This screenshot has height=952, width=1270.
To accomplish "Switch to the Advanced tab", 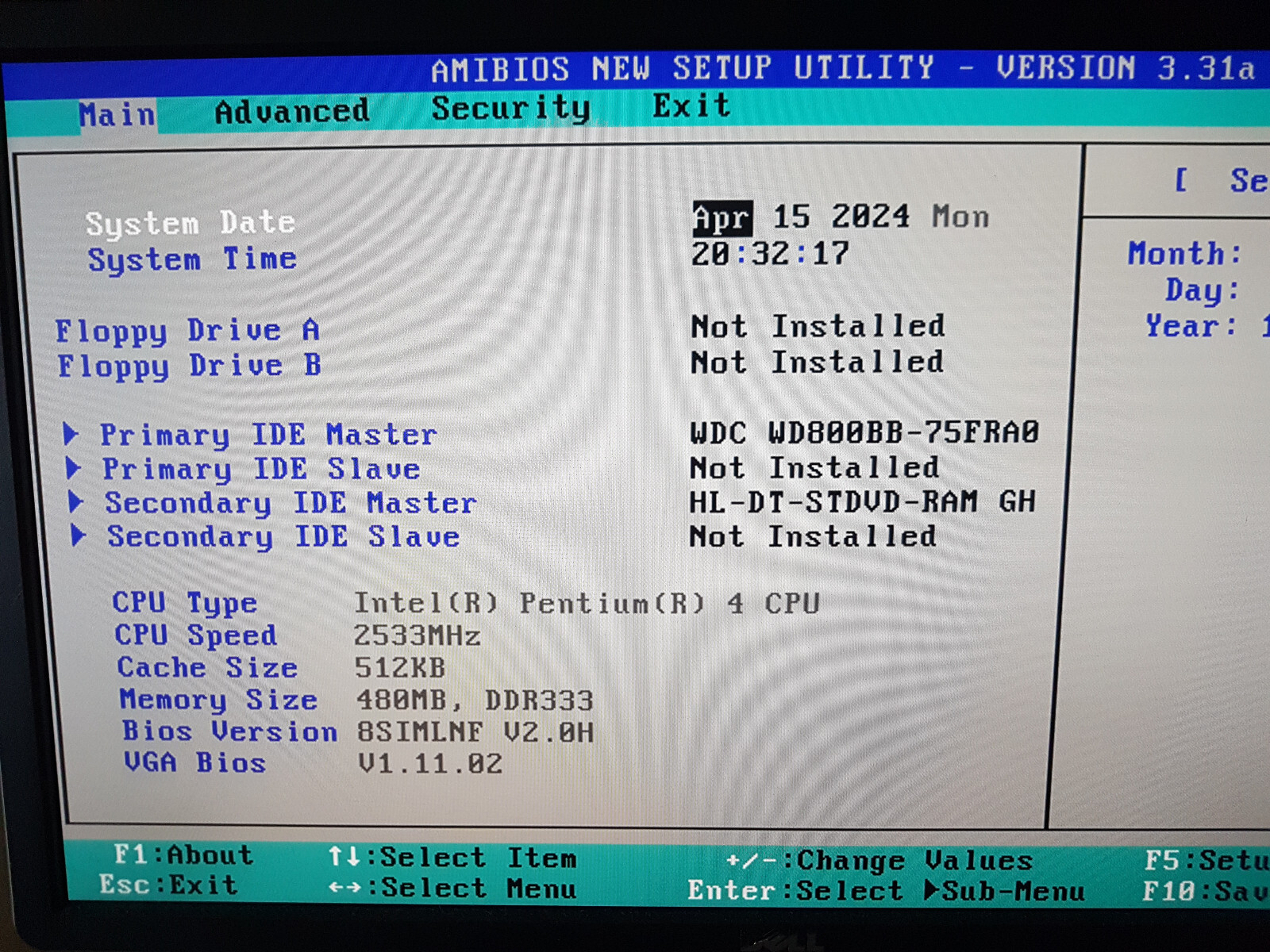I will point(292,111).
